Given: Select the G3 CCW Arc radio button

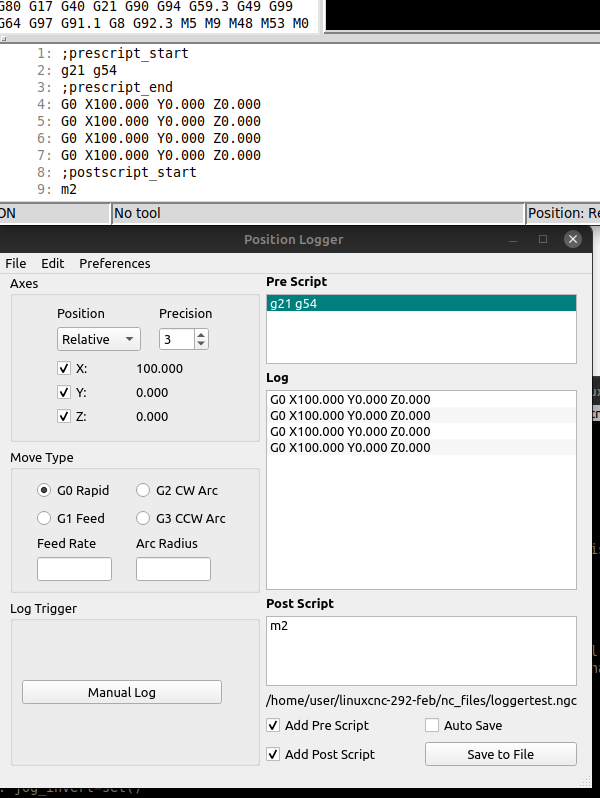Looking at the screenshot, I should [143, 518].
